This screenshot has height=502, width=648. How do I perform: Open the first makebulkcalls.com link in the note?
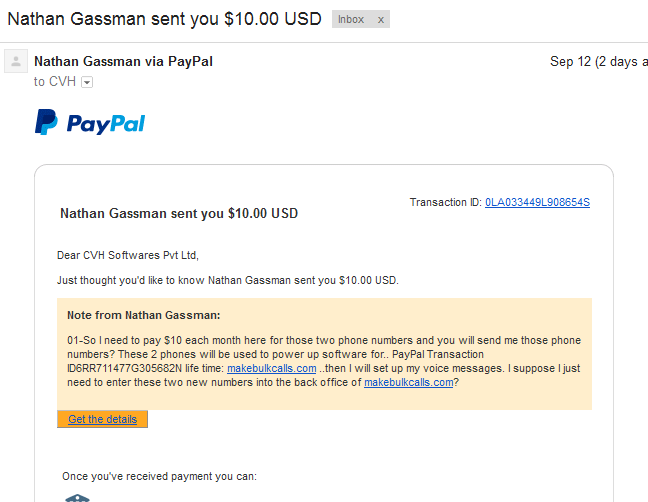pyautogui.click(x=272, y=368)
